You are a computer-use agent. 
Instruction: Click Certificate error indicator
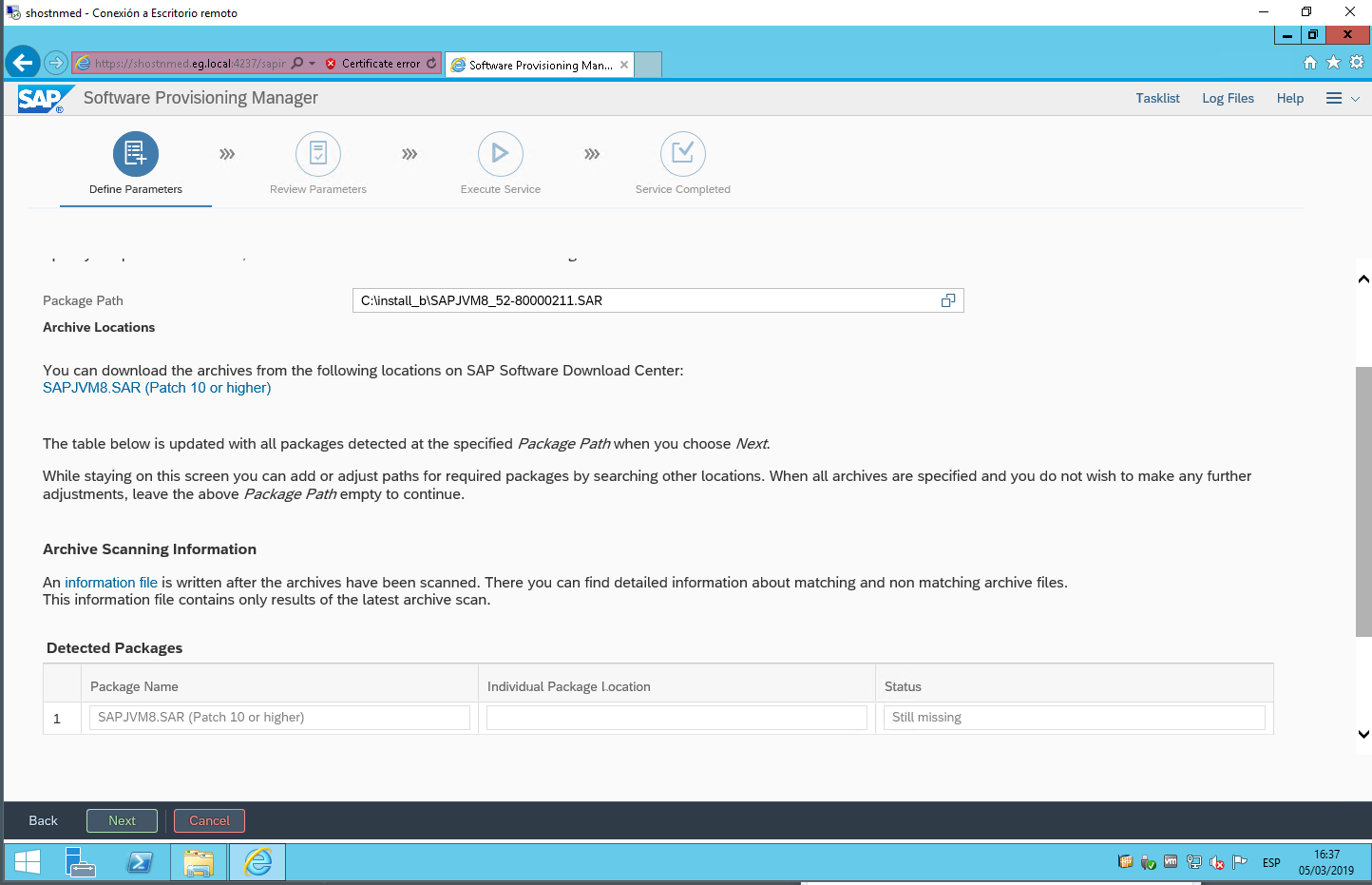[x=373, y=64]
